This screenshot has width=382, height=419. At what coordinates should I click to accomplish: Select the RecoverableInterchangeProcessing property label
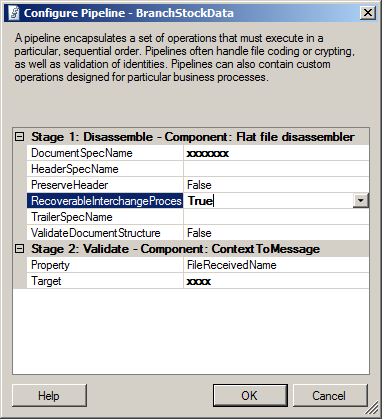click(x=105, y=201)
